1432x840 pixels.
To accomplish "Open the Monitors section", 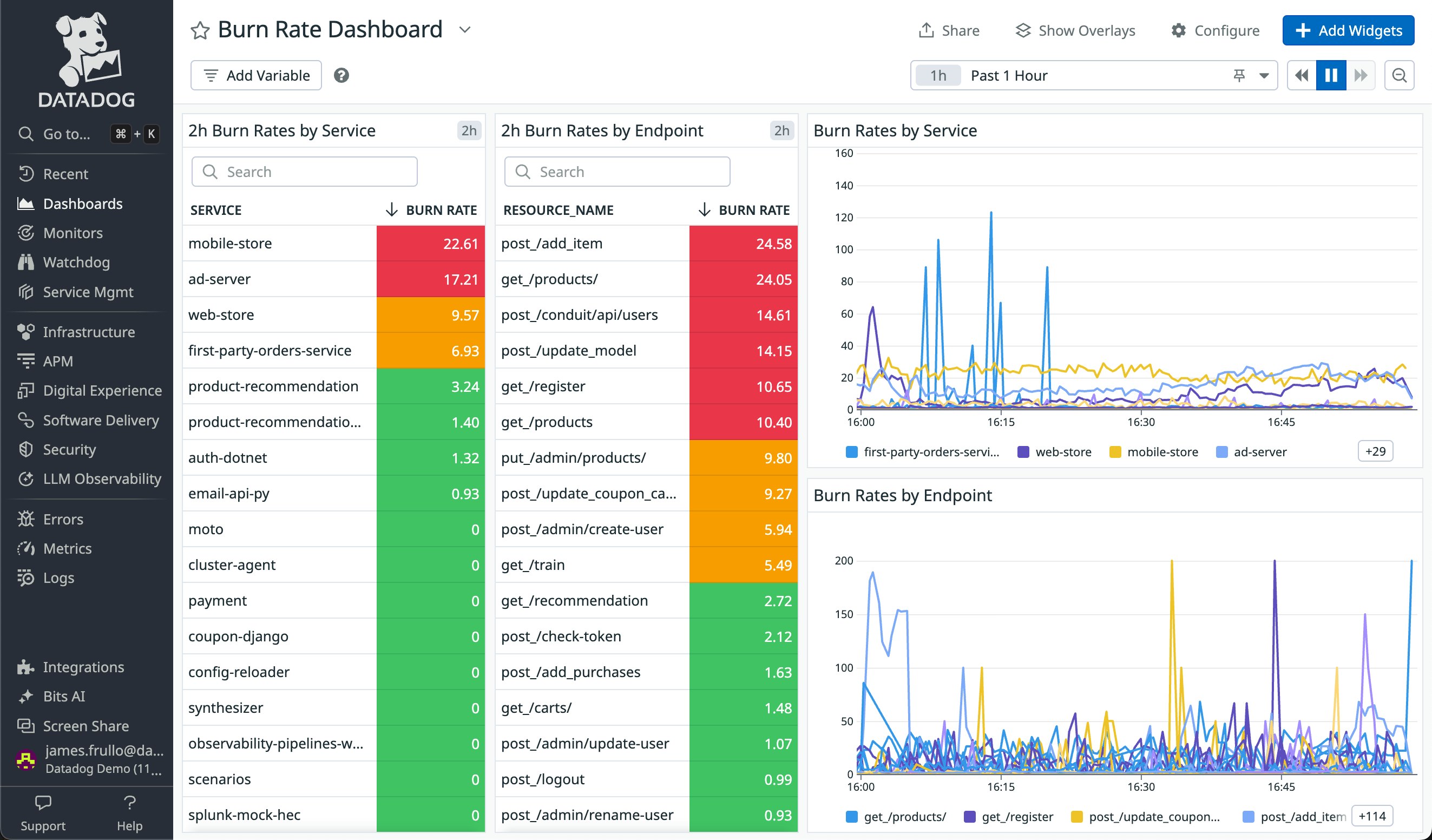I will tap(73, 232).
